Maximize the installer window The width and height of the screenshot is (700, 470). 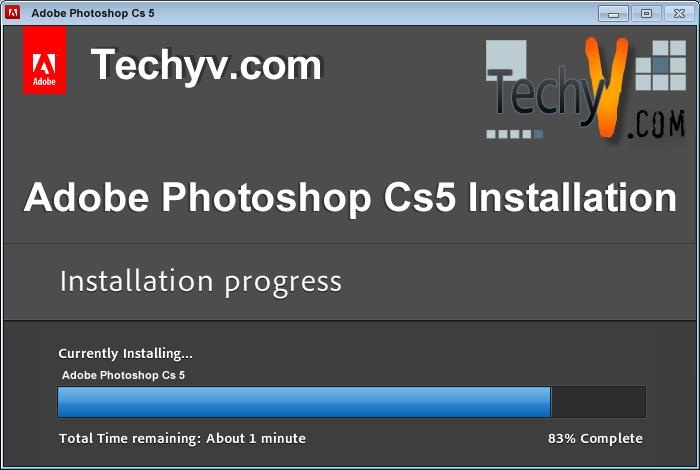(646, 14)
